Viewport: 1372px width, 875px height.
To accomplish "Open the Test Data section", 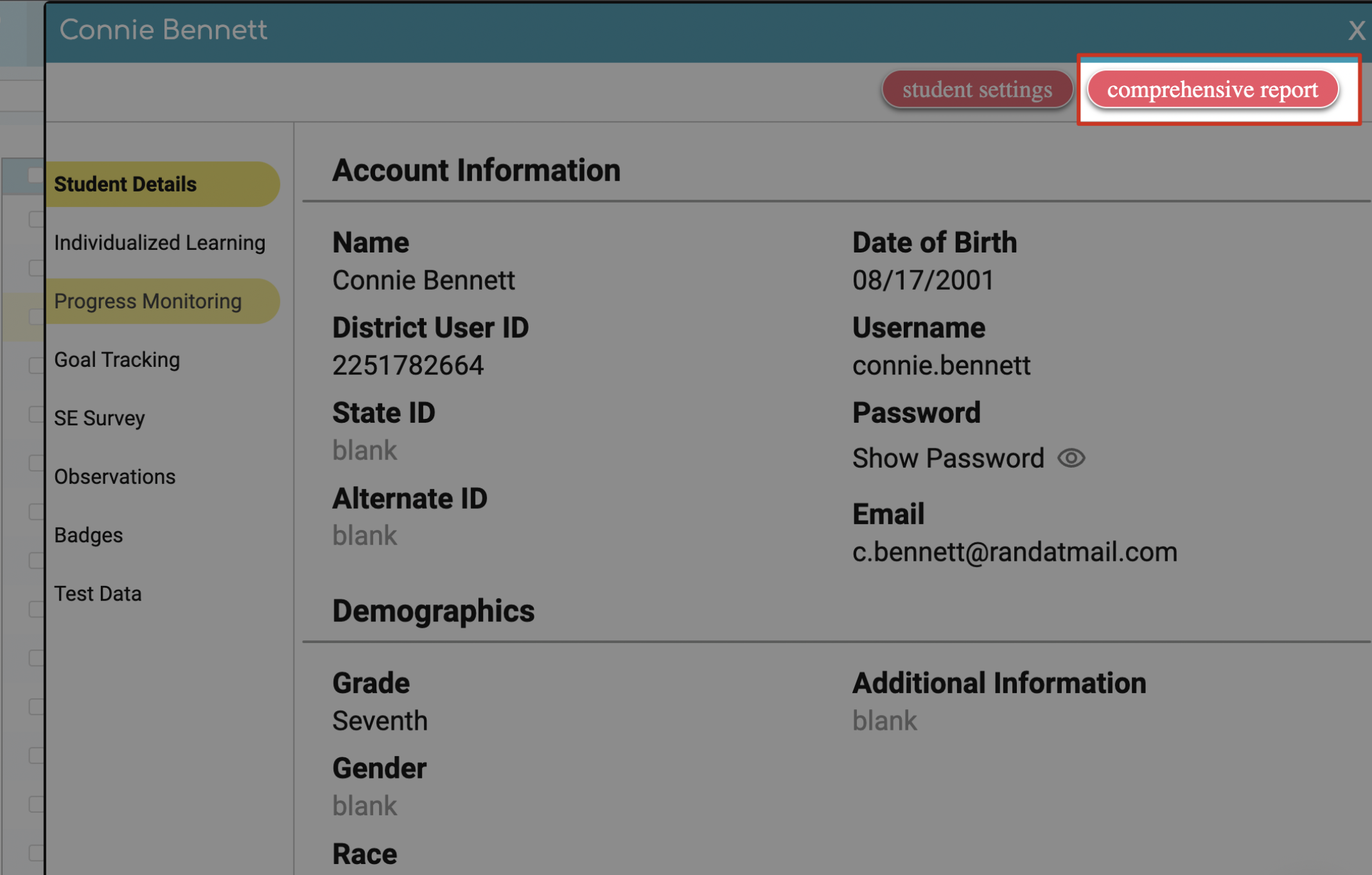I will tap(98, 594).
